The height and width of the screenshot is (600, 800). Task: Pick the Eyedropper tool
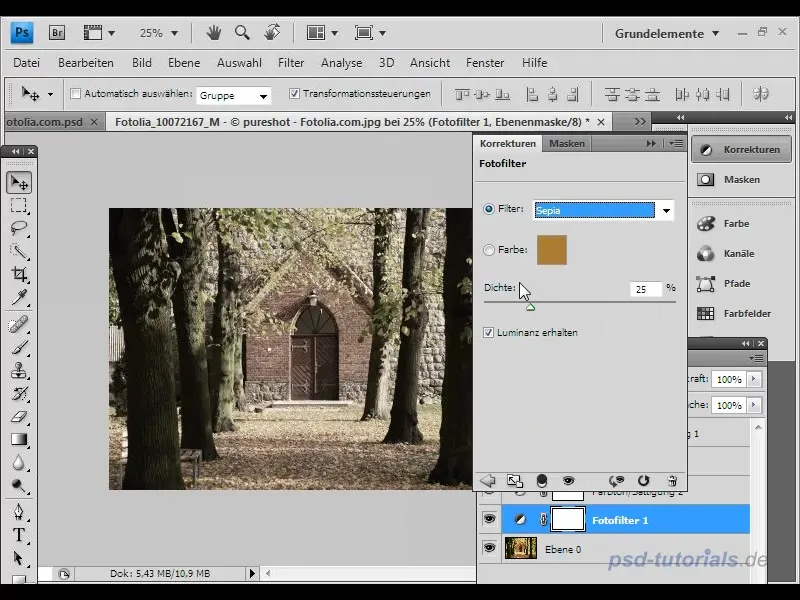coord(19,298)
